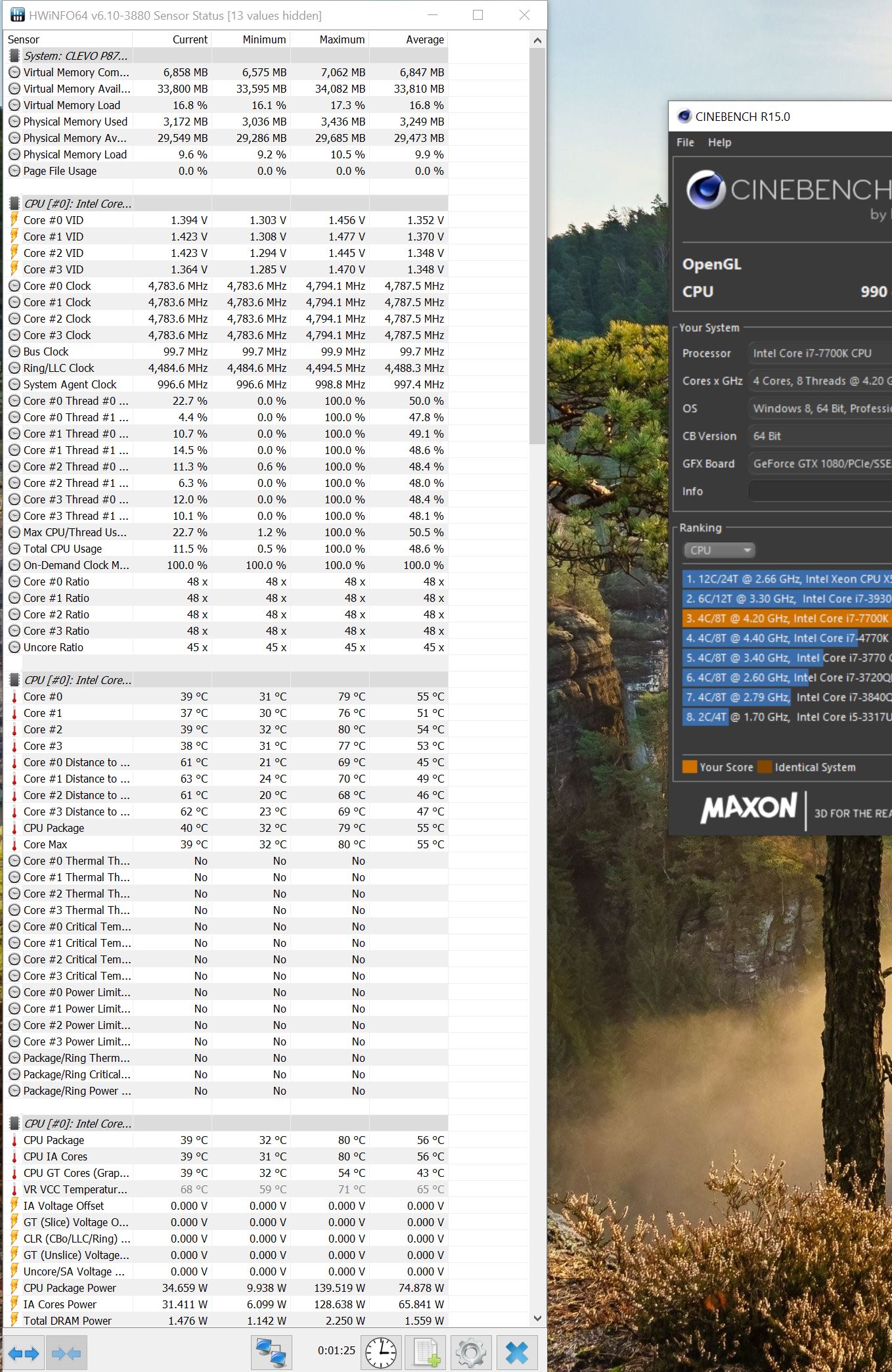Open the Help menu in Cinebench
Screen dimensions: 892x1372
pos(719,143)
